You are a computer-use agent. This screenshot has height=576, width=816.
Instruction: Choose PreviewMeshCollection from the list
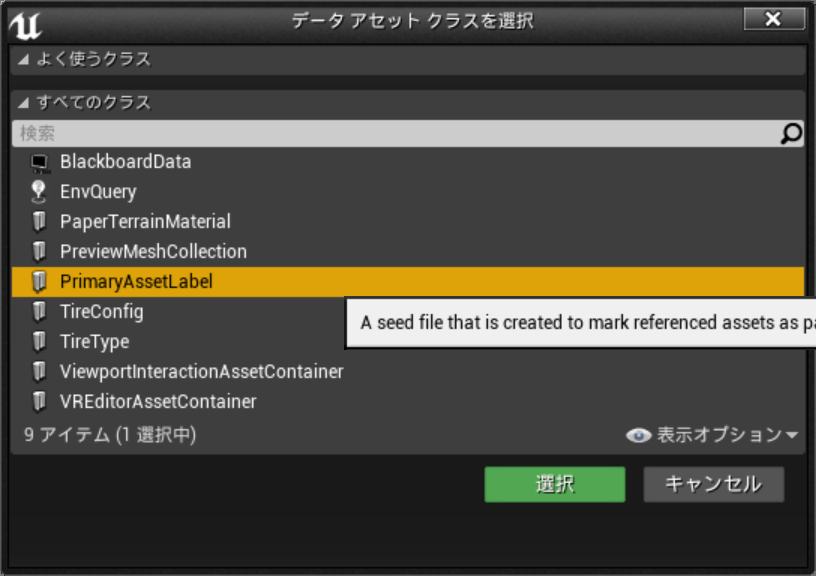click(408, 252)
